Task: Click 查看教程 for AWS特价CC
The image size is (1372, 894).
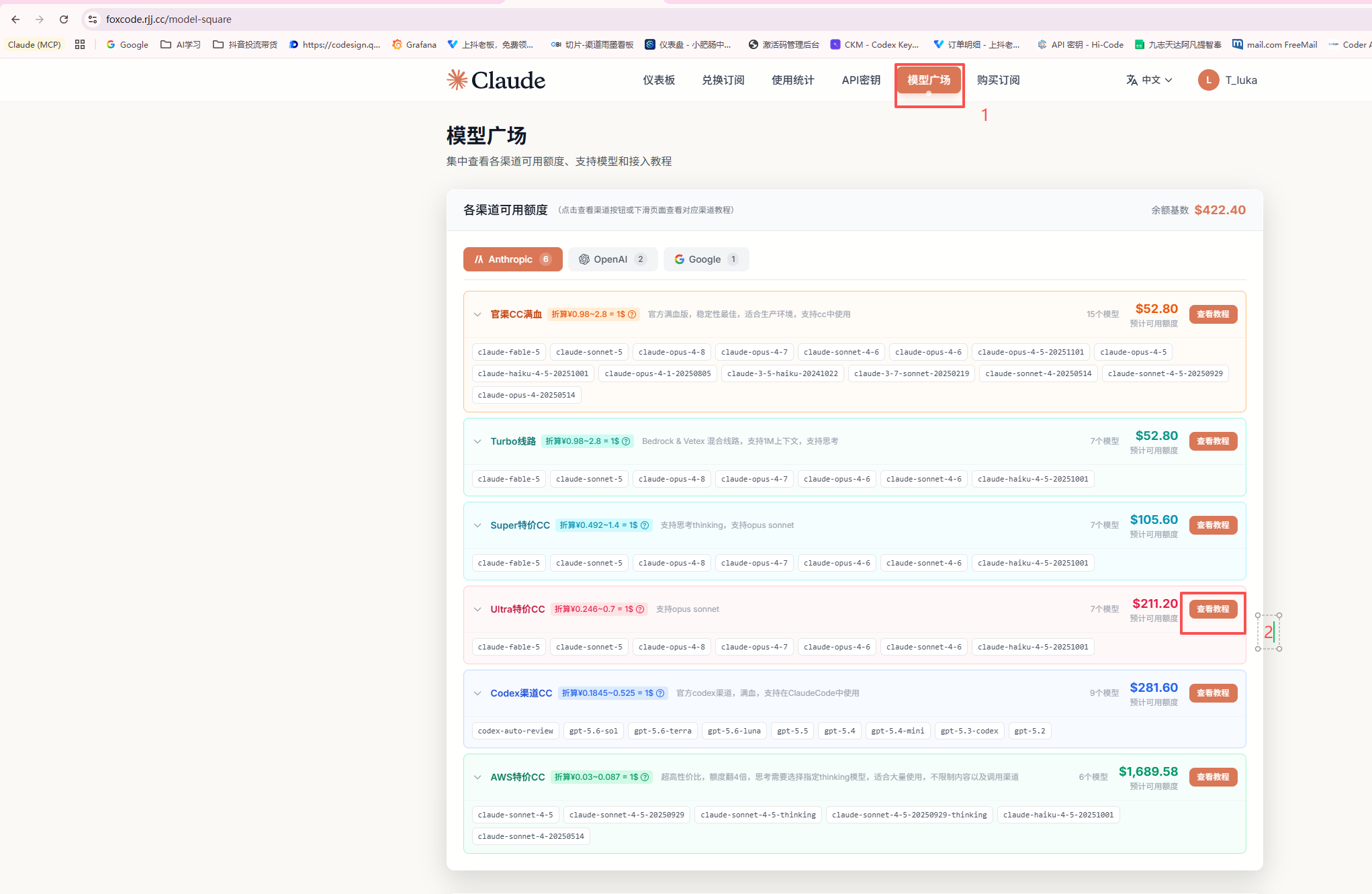Action: [1213, 777]
